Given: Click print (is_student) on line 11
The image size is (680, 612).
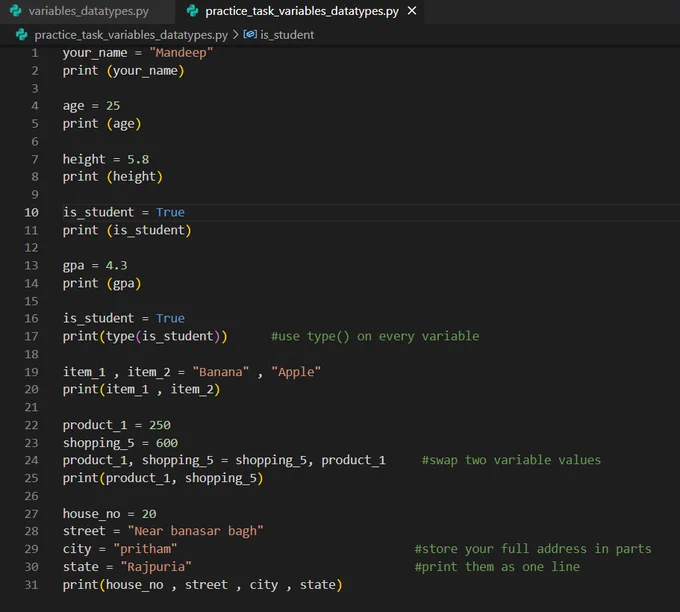Looking at the screenshot, I should pyautogui.click(x=127, y=230).
